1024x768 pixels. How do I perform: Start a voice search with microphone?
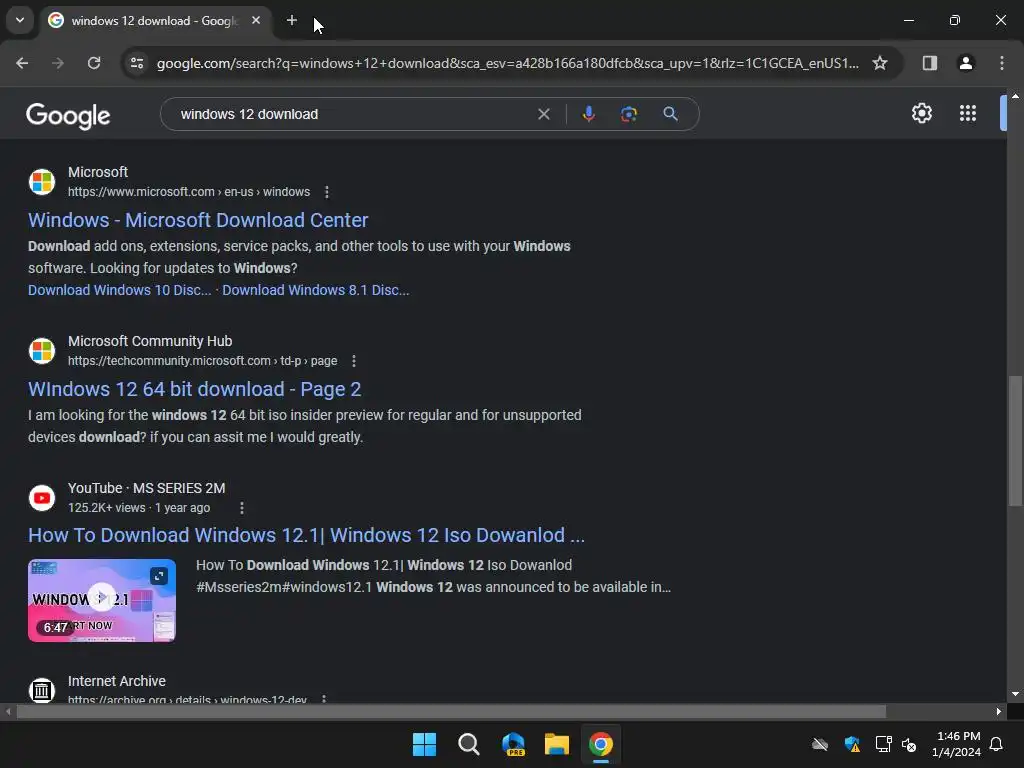588,114
